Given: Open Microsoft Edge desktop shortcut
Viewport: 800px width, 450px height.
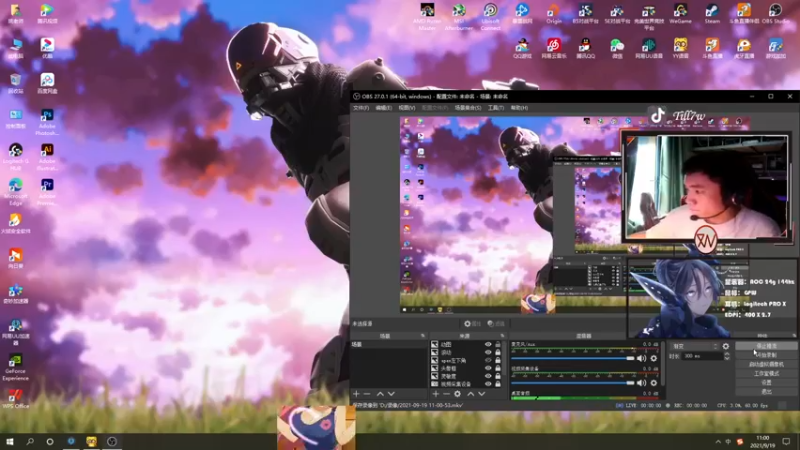Looking at the screenshot, I should click(x=15, y=192).
